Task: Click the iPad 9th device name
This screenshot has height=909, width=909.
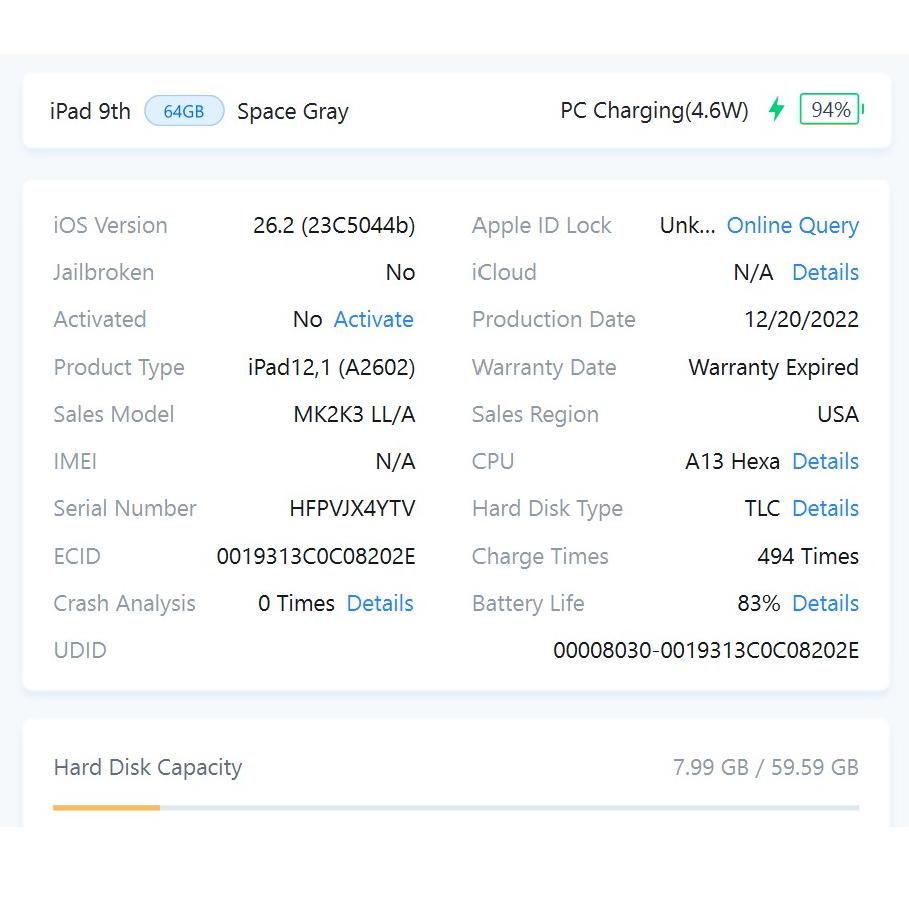Action: click(90, 111)
